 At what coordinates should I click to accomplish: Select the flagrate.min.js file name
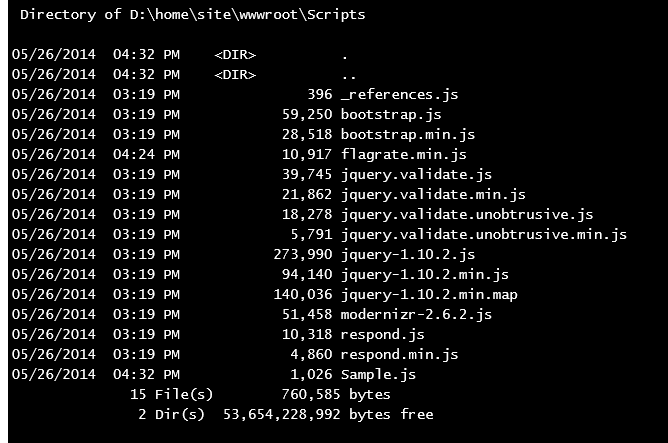point(404,154)
